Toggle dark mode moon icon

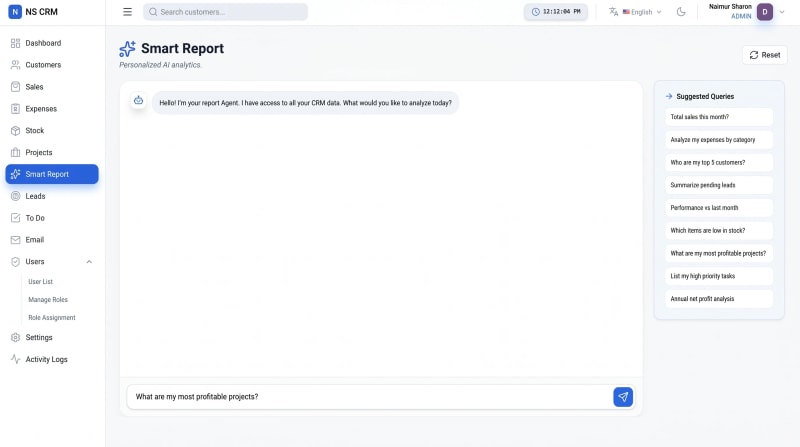coord(681,12)
